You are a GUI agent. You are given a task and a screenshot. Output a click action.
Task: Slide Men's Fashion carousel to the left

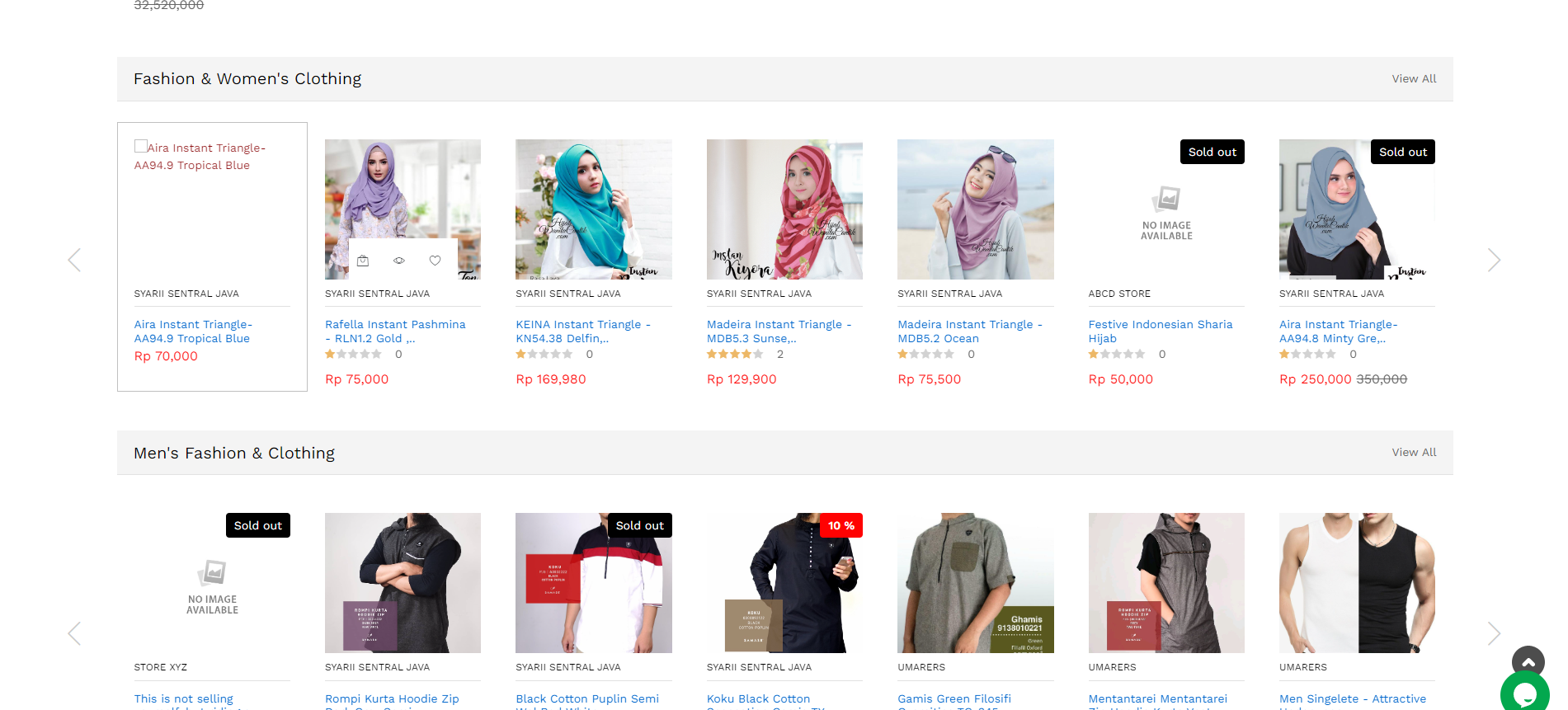pyautogui.click(x=74, y=633)
